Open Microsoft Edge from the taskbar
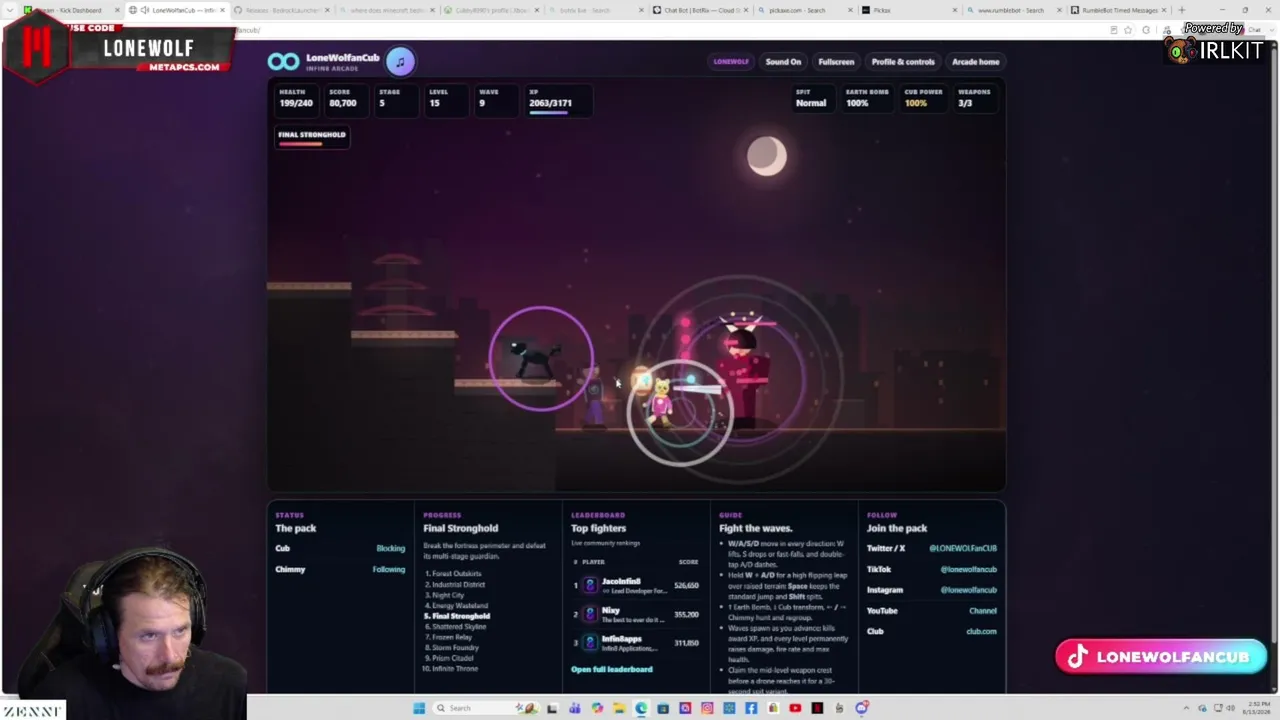The image size is (1280, 720). (x=641, y=708)
